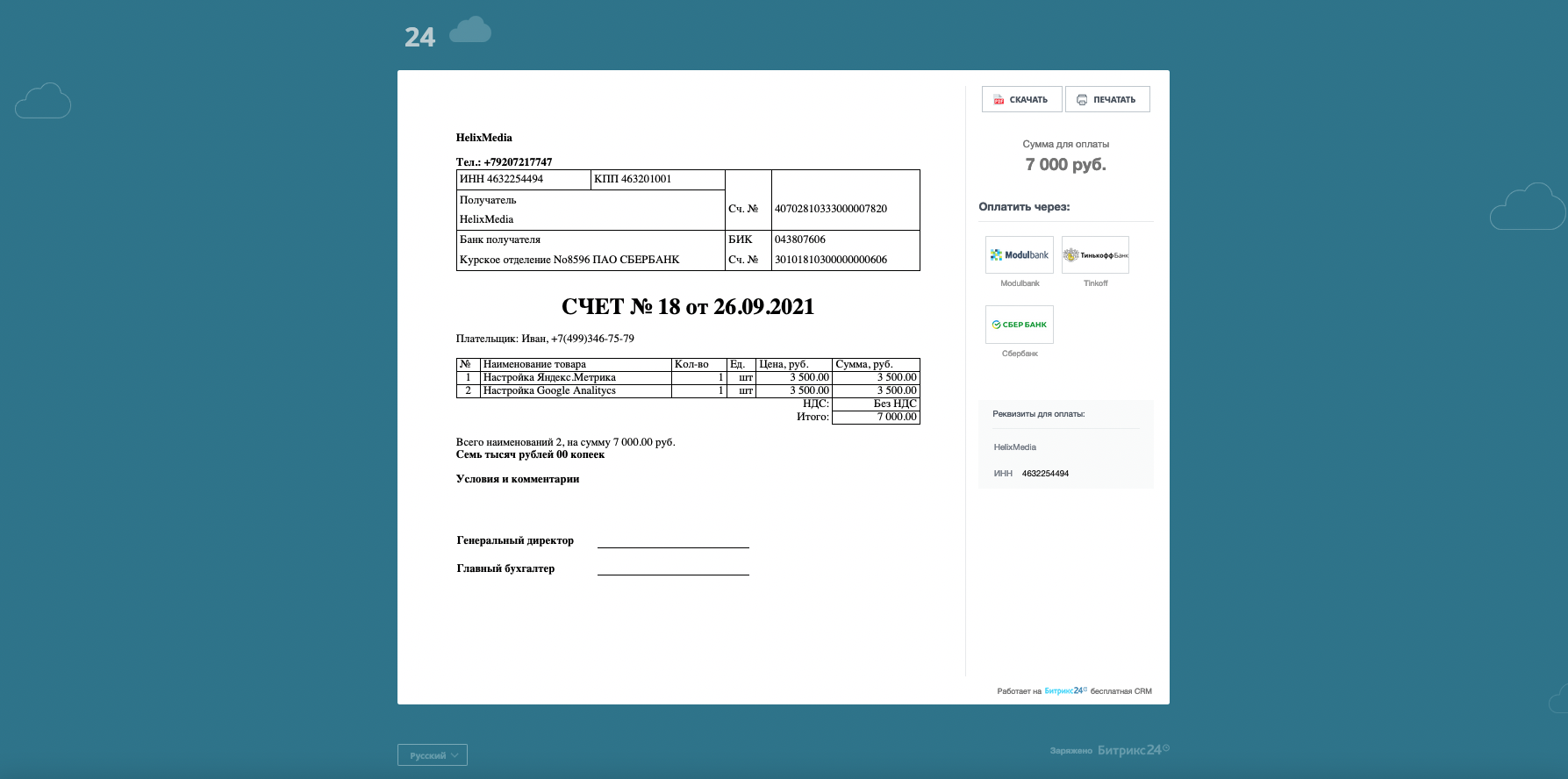
Task: Click the invoice title СЧЕТ № 18
Action: [x=687, y=307]
